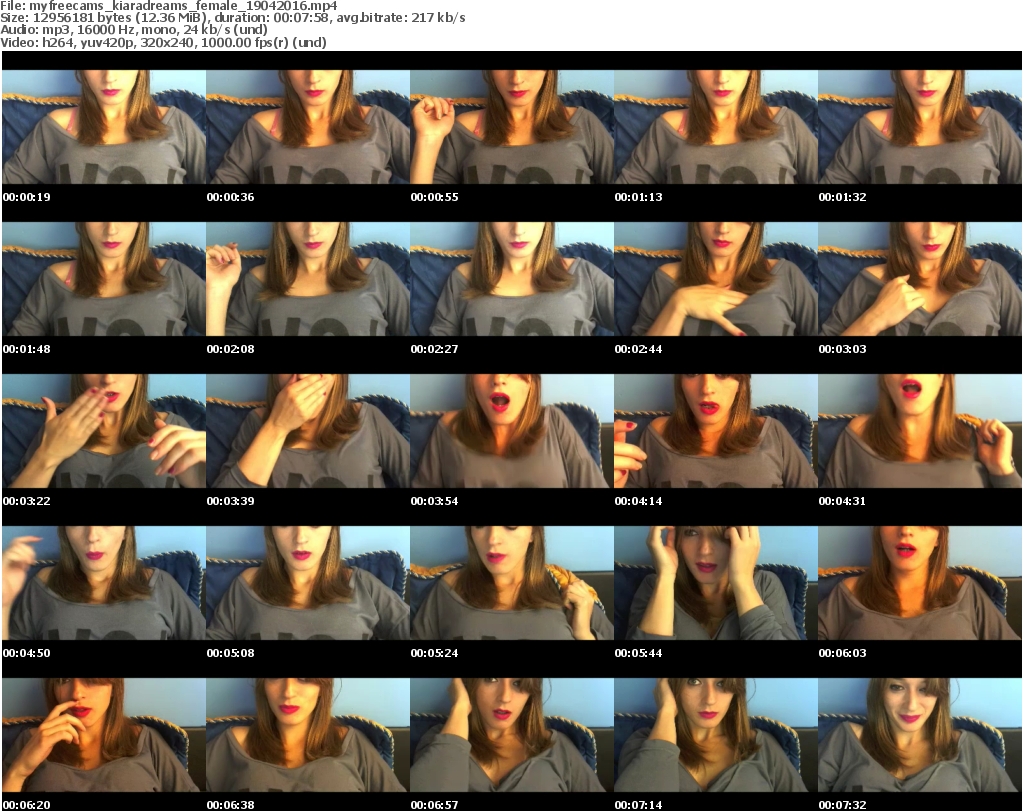Click the timestamp text 00:05:24

434,653
